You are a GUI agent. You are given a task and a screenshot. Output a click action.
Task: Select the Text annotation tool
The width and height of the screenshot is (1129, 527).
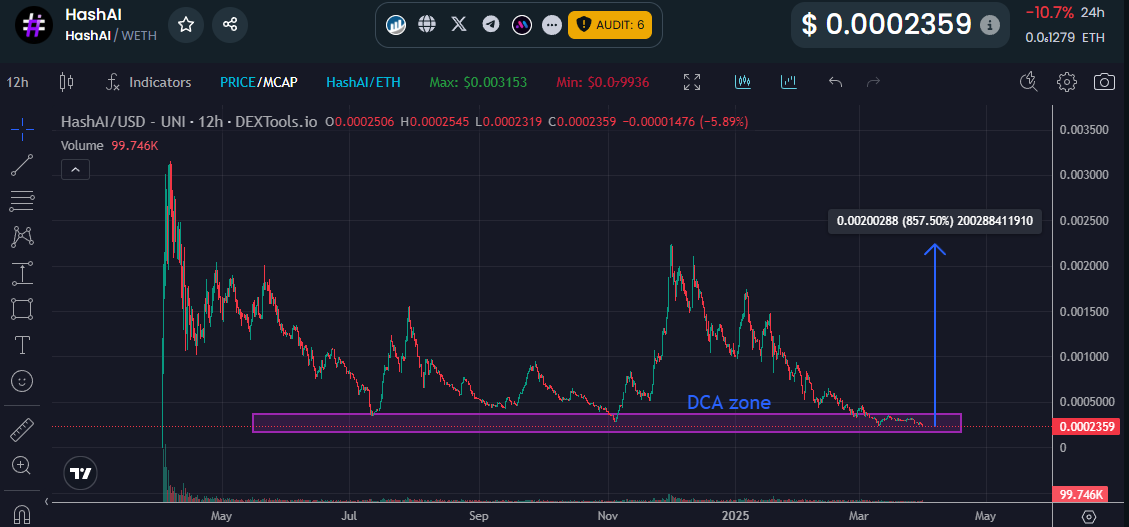pyautogui.click(x=22, y=345)
